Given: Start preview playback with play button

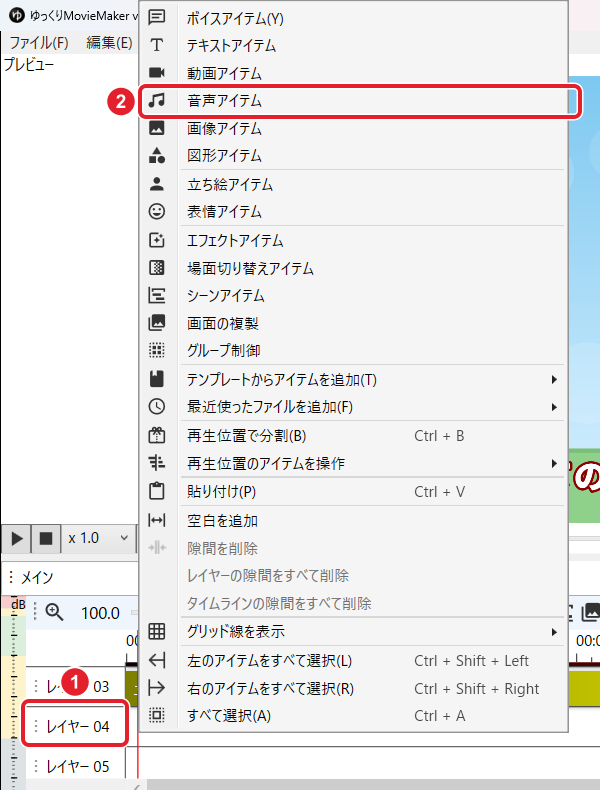Looking at the screenshot, I should 17,538.
